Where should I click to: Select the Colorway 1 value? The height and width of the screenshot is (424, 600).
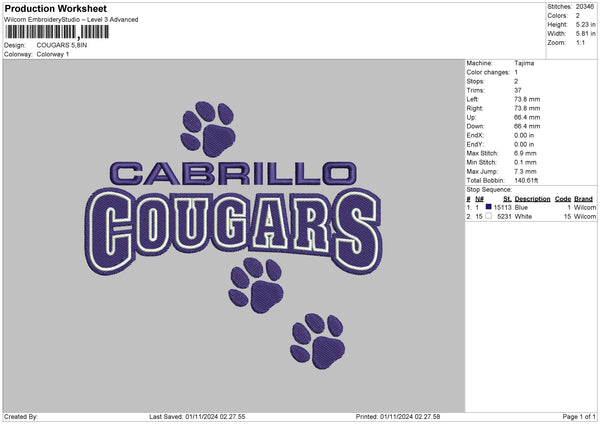coord(53,54)
